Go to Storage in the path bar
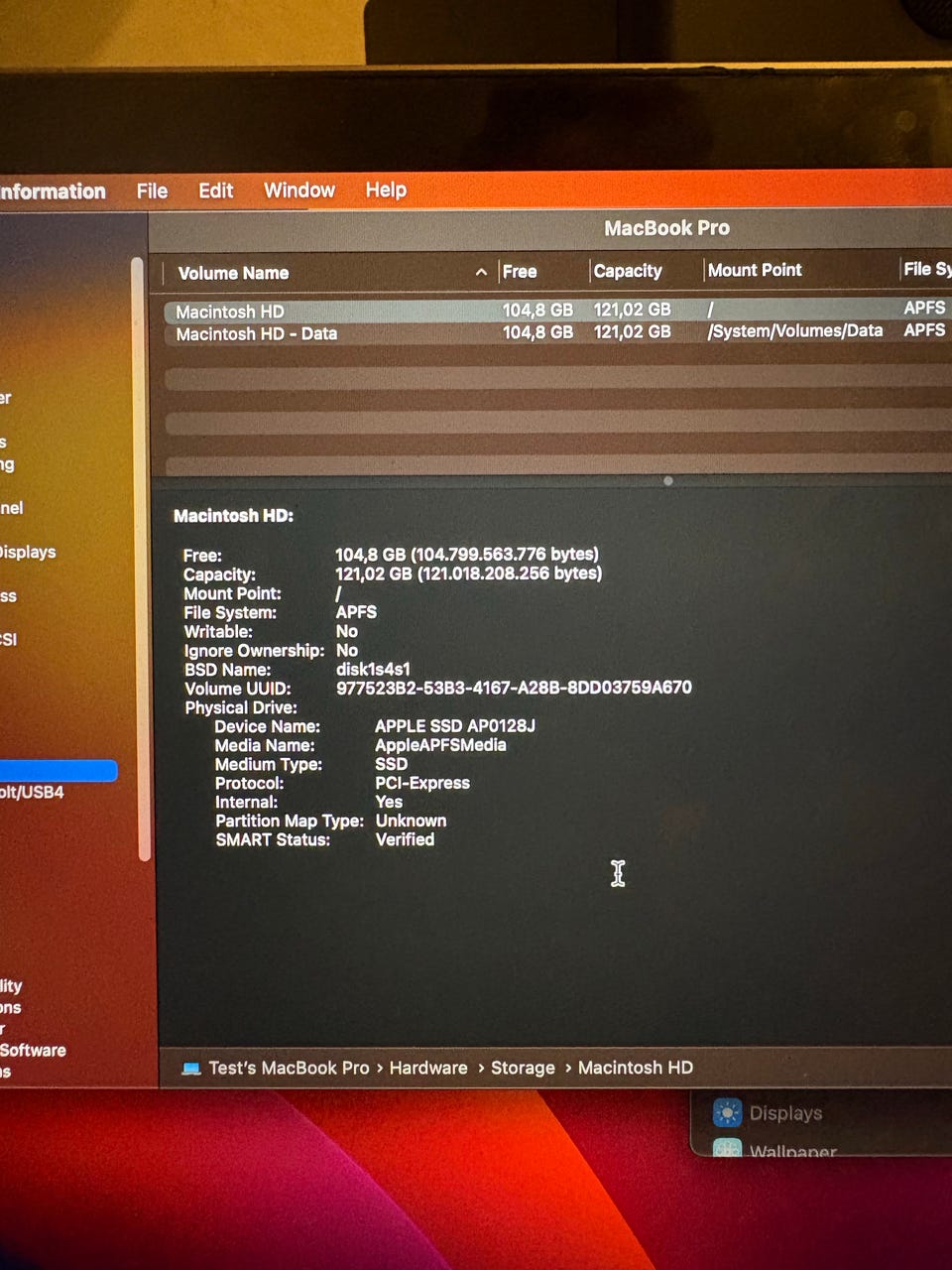 click(523, 1068)
